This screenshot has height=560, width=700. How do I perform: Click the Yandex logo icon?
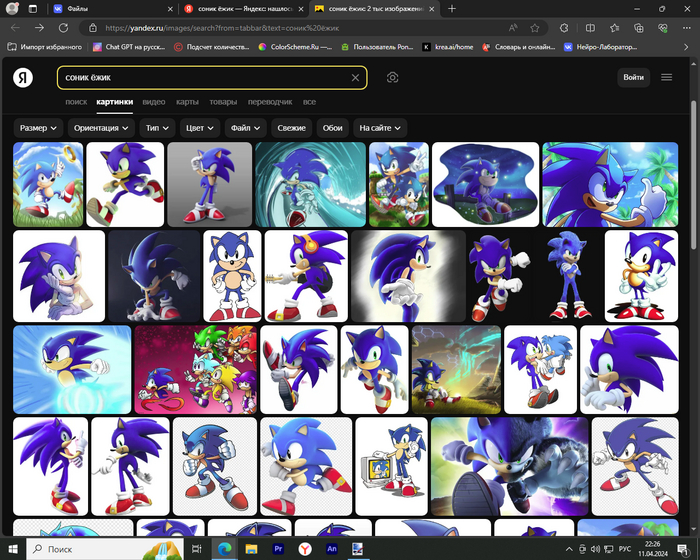22,78
